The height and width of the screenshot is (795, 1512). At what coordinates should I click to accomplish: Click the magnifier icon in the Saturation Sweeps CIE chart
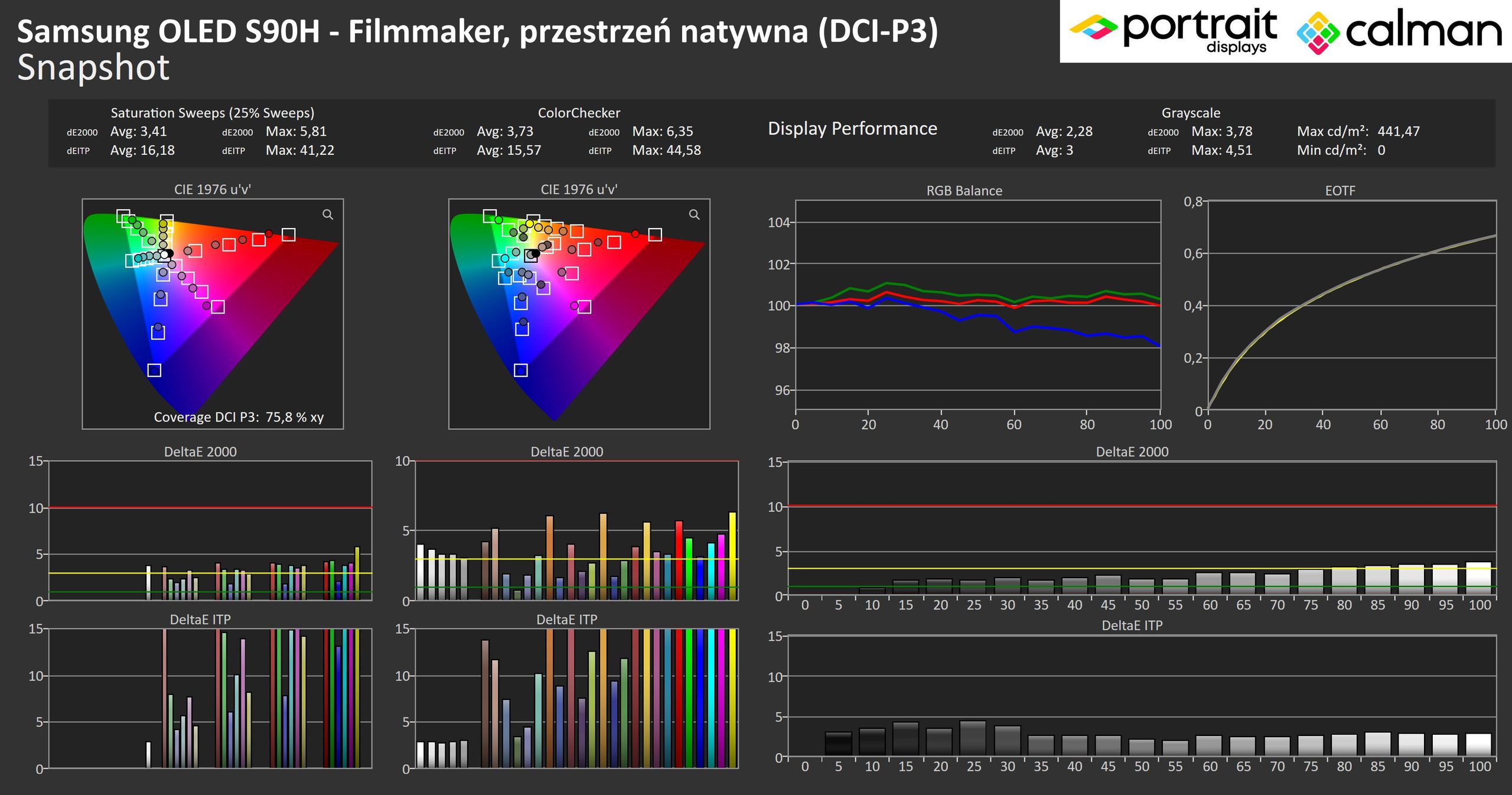click(x=328, y=214)
